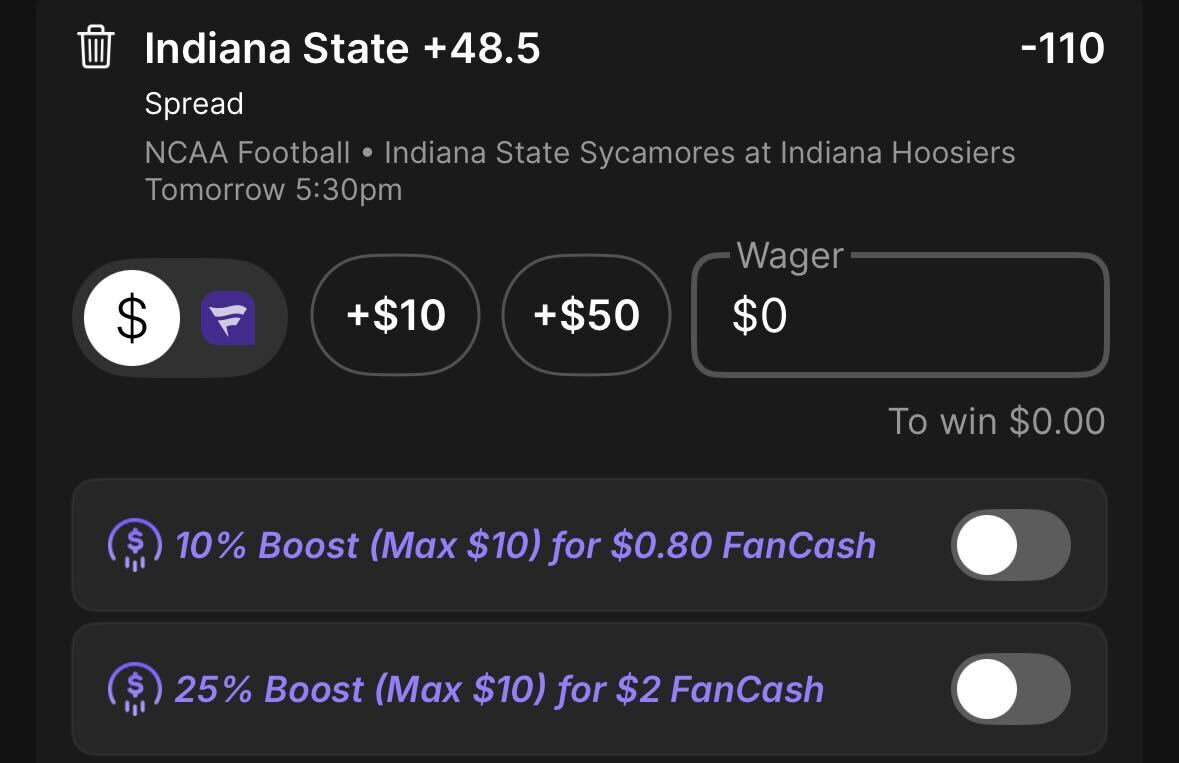The image size is (1179, 763).
Task: Add $50 to the wager
Action: pyautogui.click(x=586, y=315)
